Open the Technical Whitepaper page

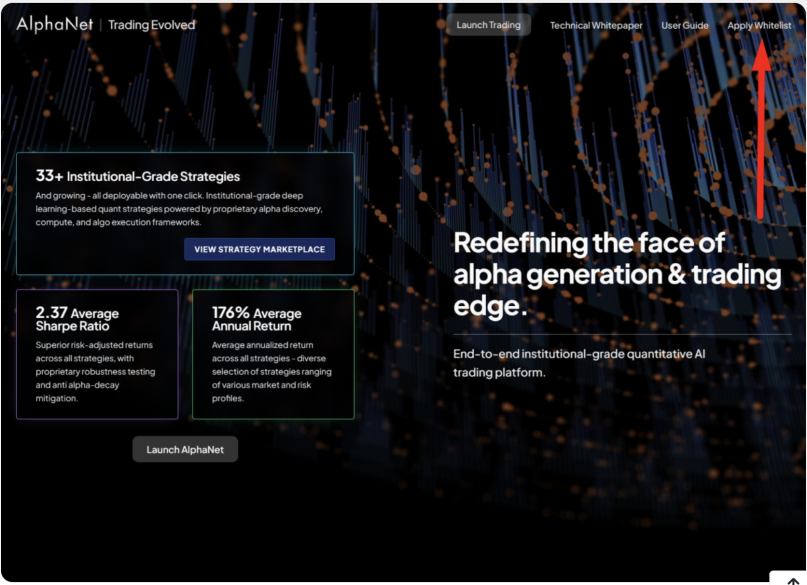pyautogui.click(x=596, y=25)
